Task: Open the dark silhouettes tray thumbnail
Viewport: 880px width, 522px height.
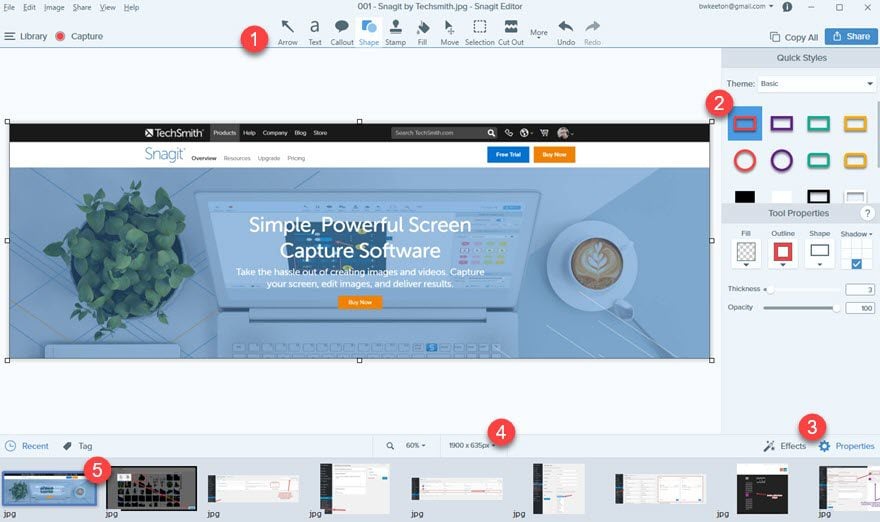Action: (x=152, y=488)
